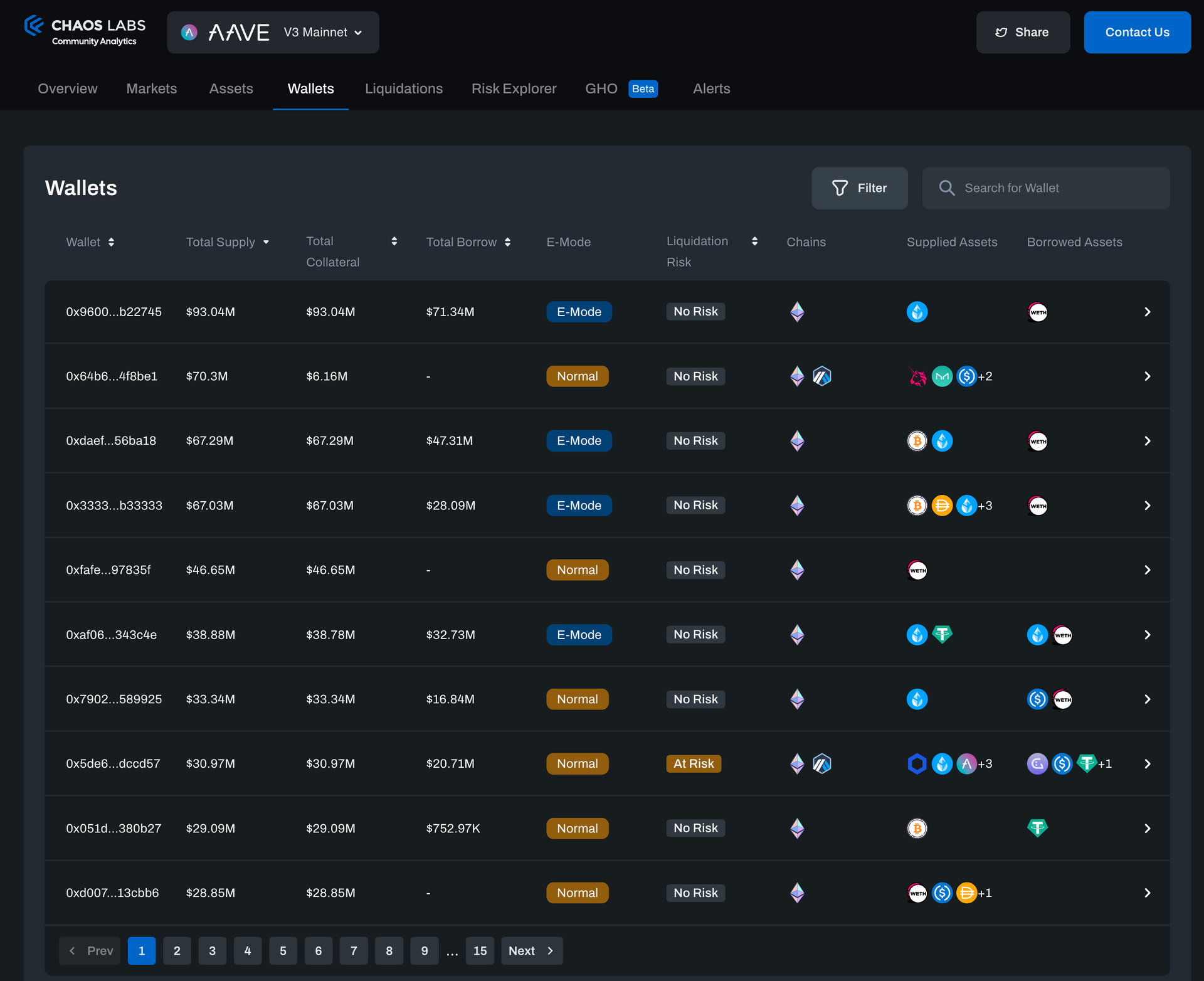Click the At Risk badge
Image resolution: width=1204 pixels, height=981 pixels.
tap(694, 764)
